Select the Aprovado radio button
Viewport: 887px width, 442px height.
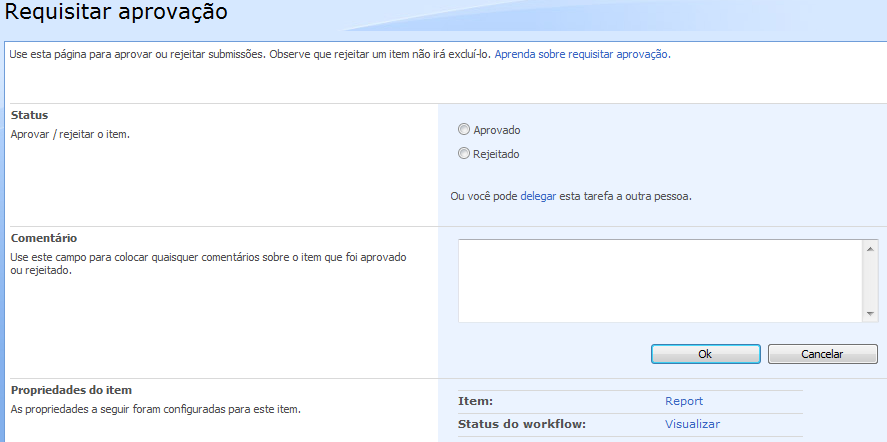click(463, 130)
